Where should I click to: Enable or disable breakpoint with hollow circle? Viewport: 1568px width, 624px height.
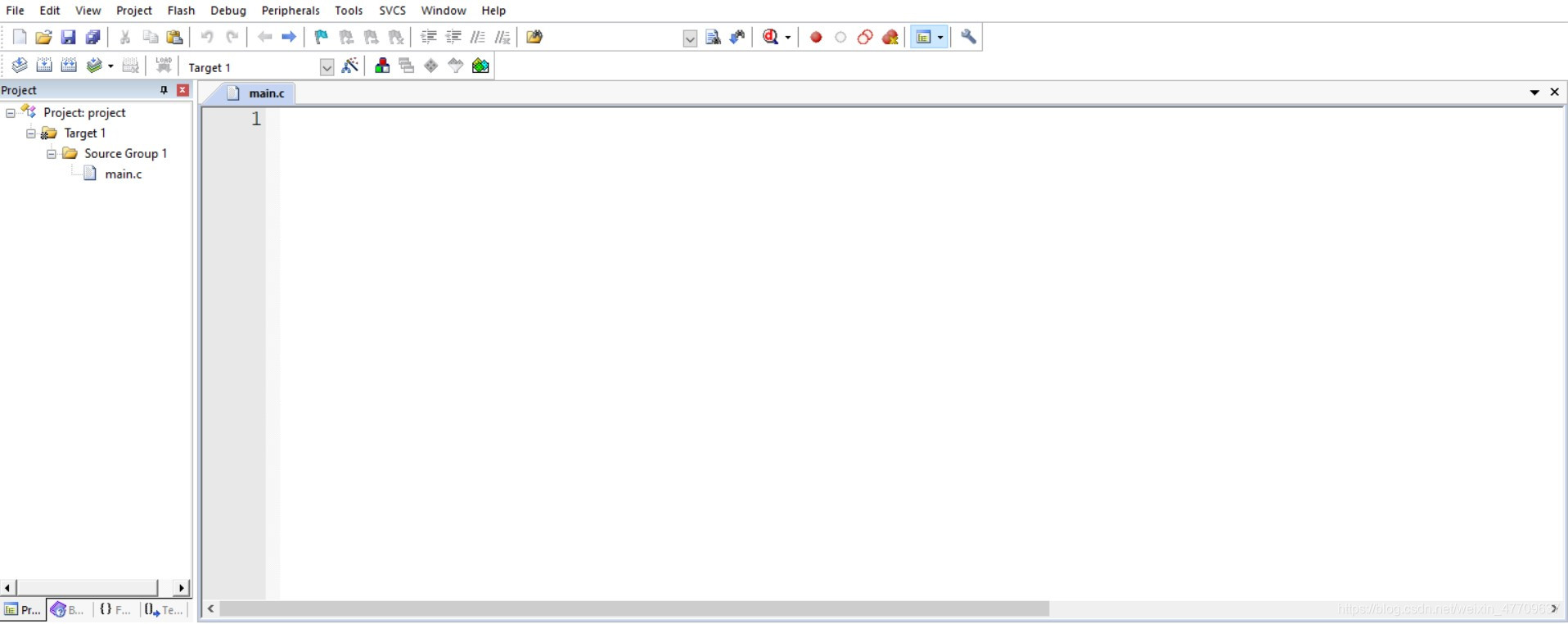tap(840, 37)
